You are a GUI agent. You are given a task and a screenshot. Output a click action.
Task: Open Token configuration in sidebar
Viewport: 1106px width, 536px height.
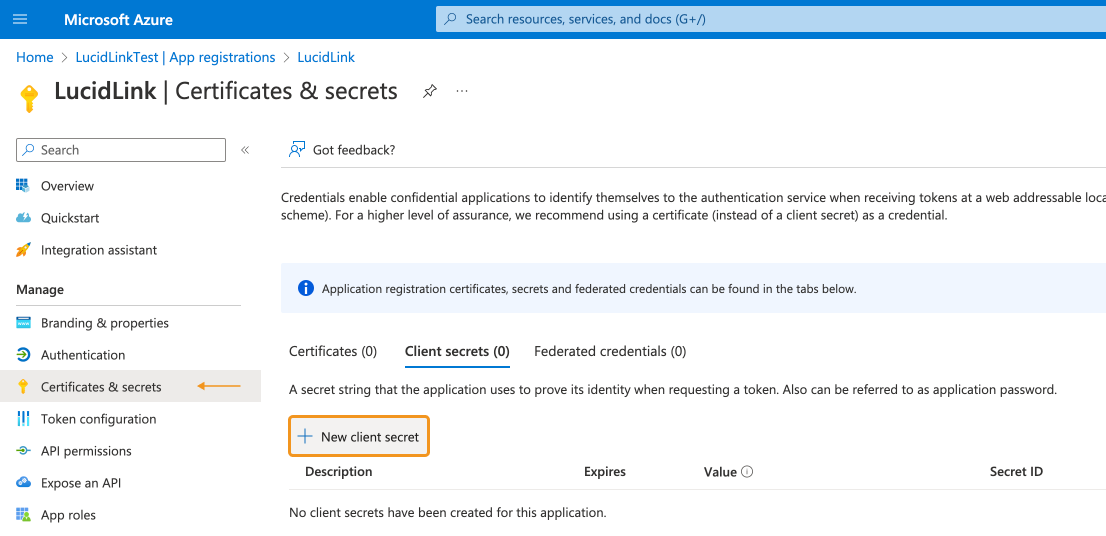click(98, 419)
